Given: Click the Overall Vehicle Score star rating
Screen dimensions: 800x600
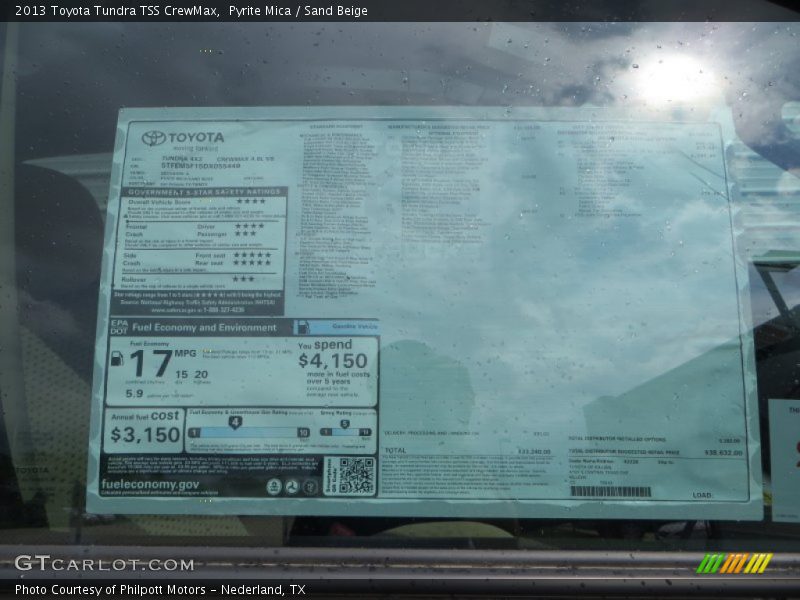Looking at the screenshot, I should [251, 202].
